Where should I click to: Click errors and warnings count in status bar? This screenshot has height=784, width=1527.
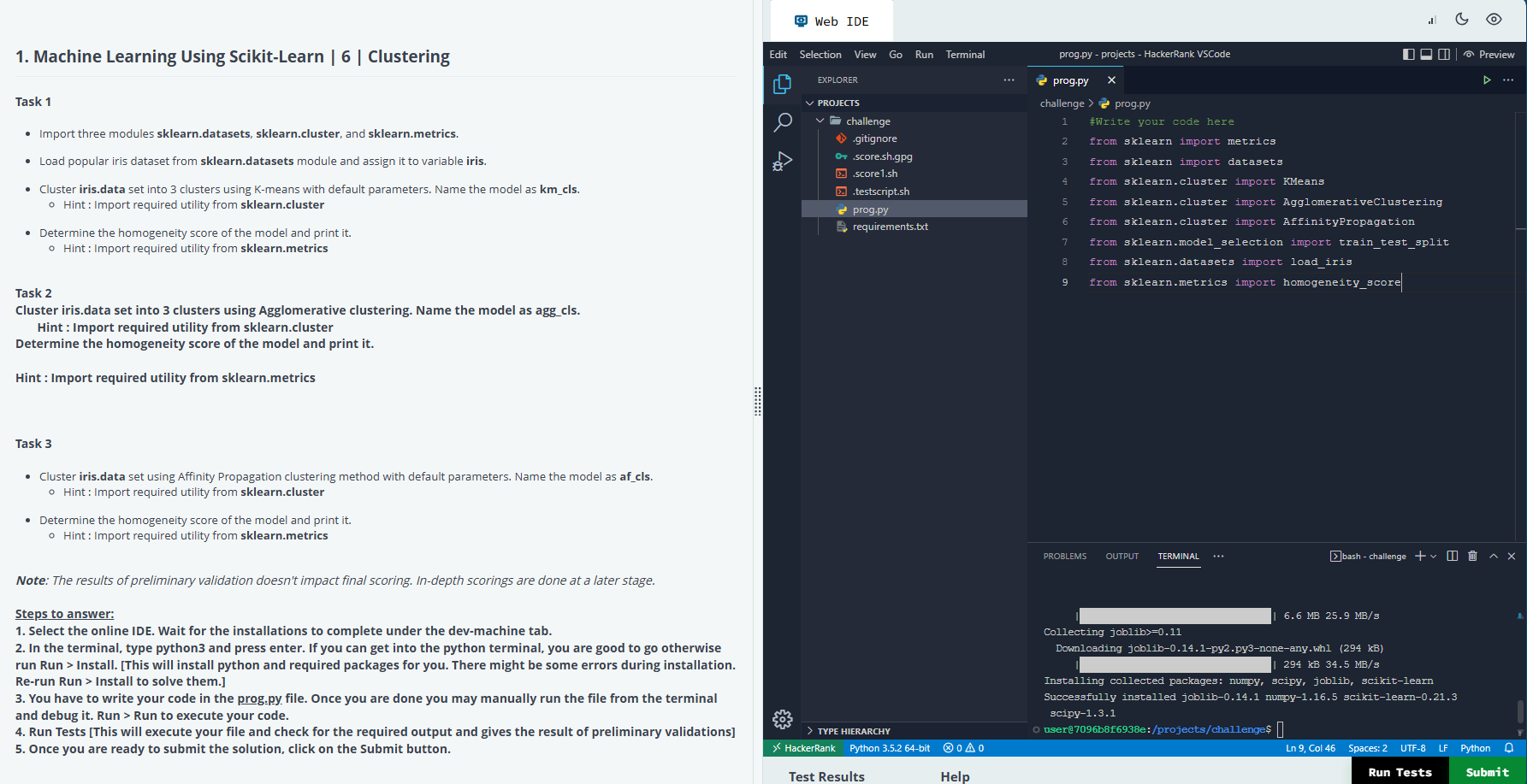click(963, 748)
